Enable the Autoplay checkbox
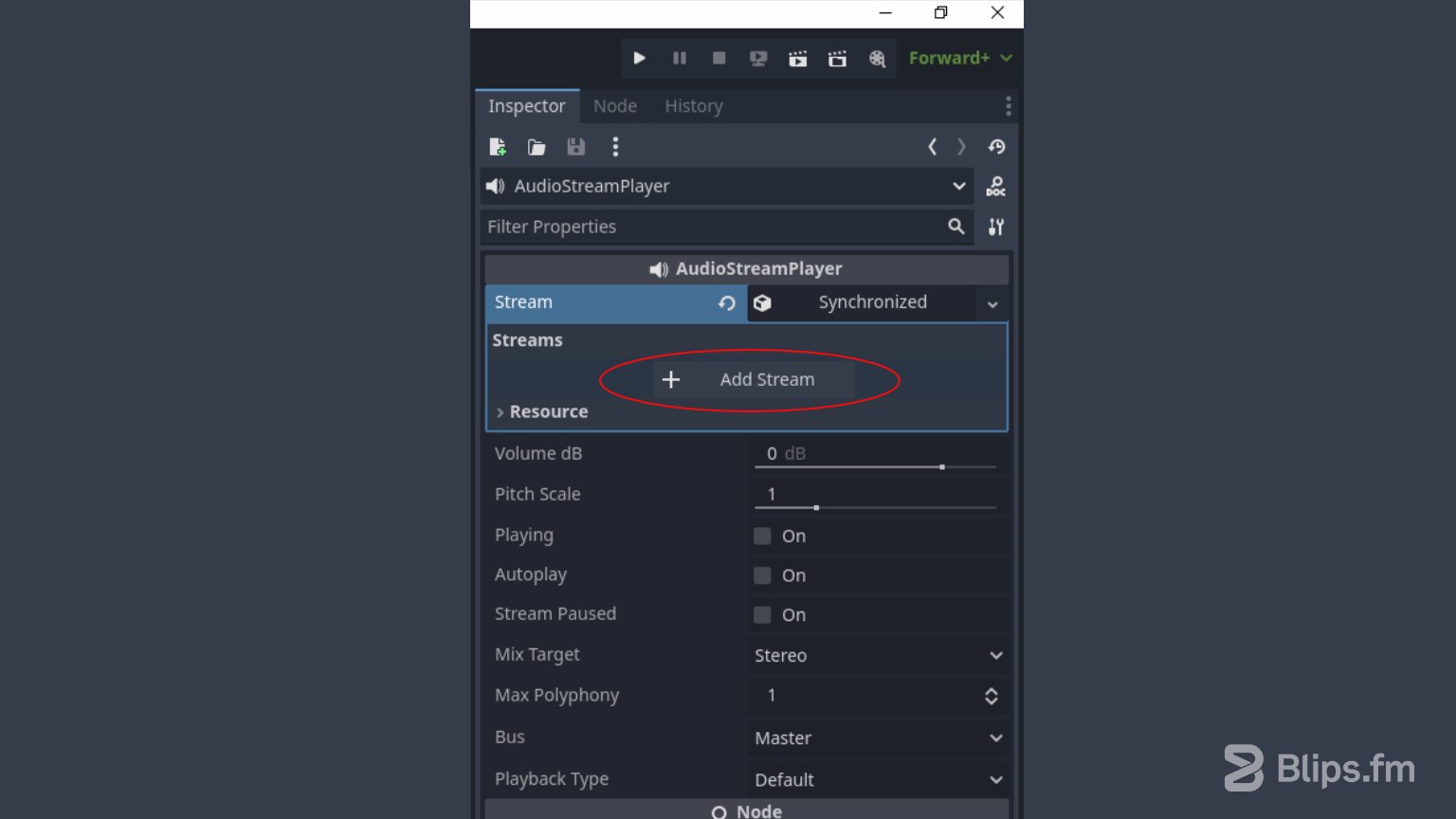The width and height of the screenshot is (1456, 819). coord(762,575)
